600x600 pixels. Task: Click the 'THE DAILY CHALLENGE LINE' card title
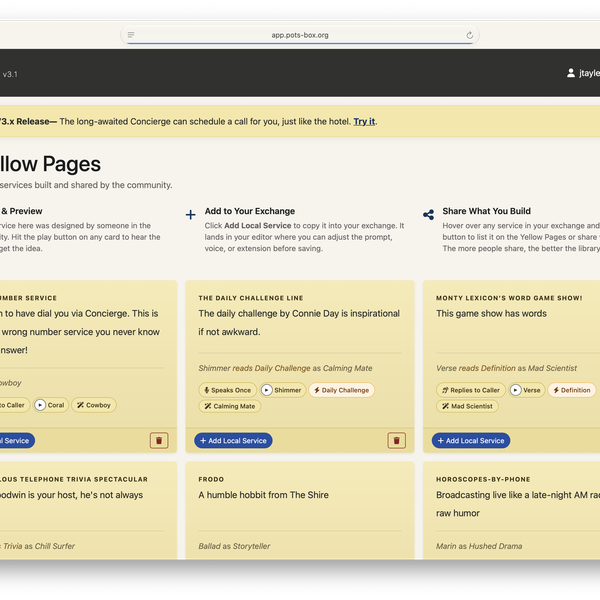click(251, 298)
